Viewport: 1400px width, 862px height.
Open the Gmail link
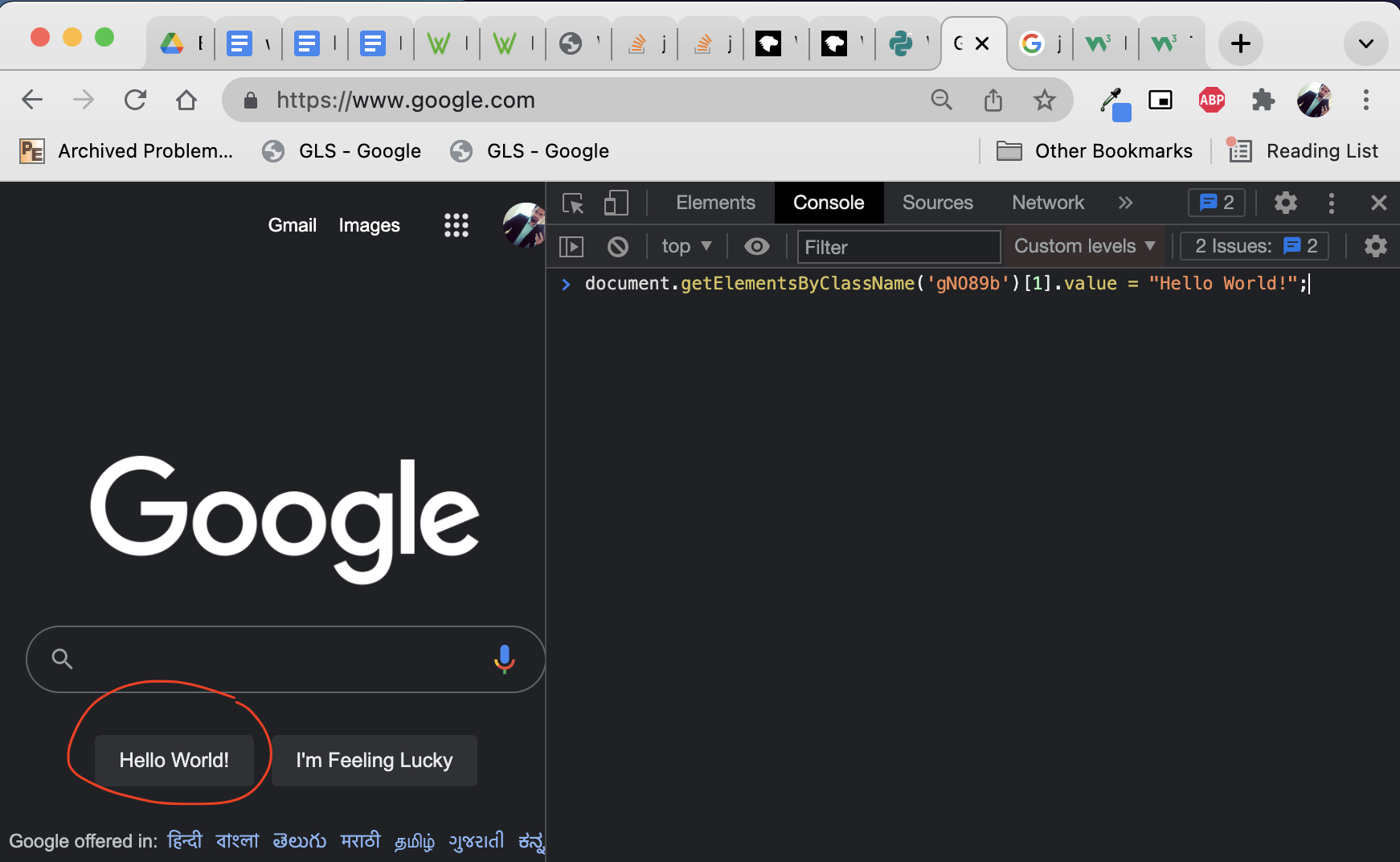[293, 225]
